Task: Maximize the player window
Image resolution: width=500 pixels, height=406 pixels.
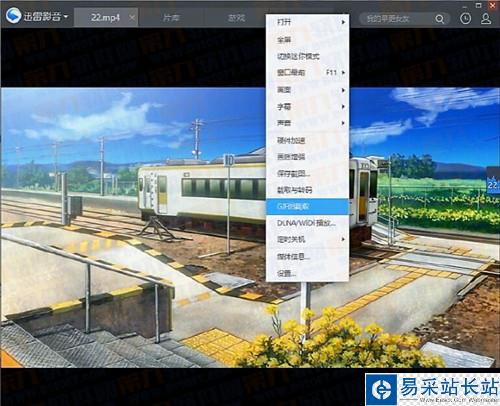Action: [478, 5]
